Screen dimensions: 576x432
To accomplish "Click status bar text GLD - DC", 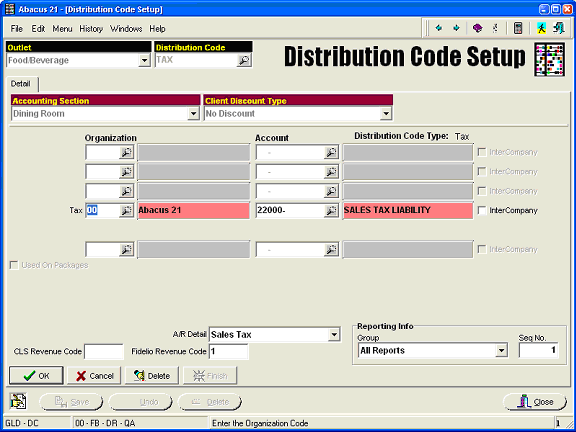I will (x=22, y=423).
